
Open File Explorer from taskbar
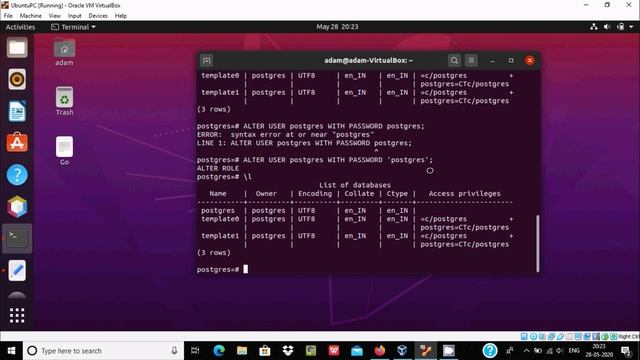coord(242,351)
